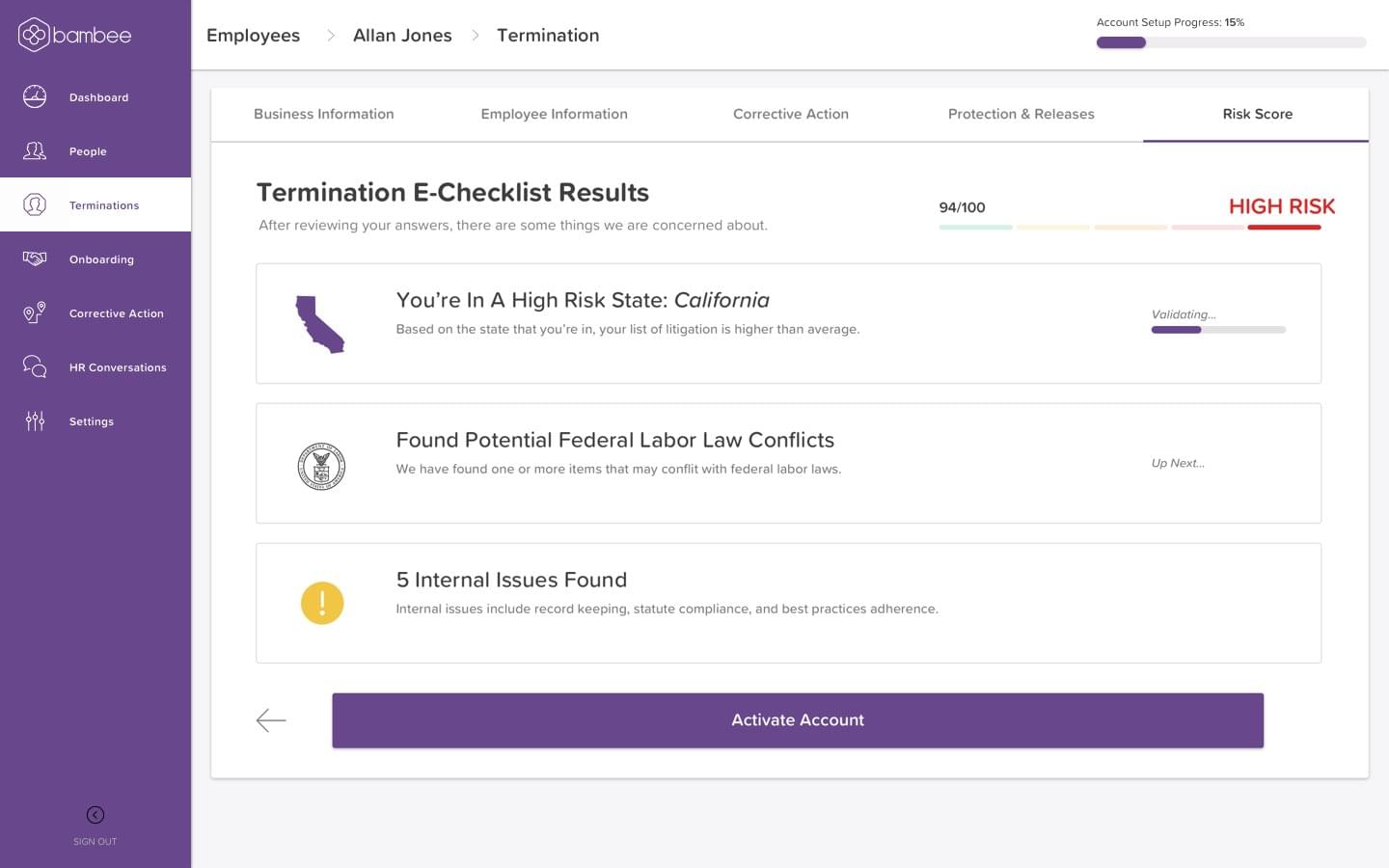Select the People icon in sidebar

pos(35,150)
